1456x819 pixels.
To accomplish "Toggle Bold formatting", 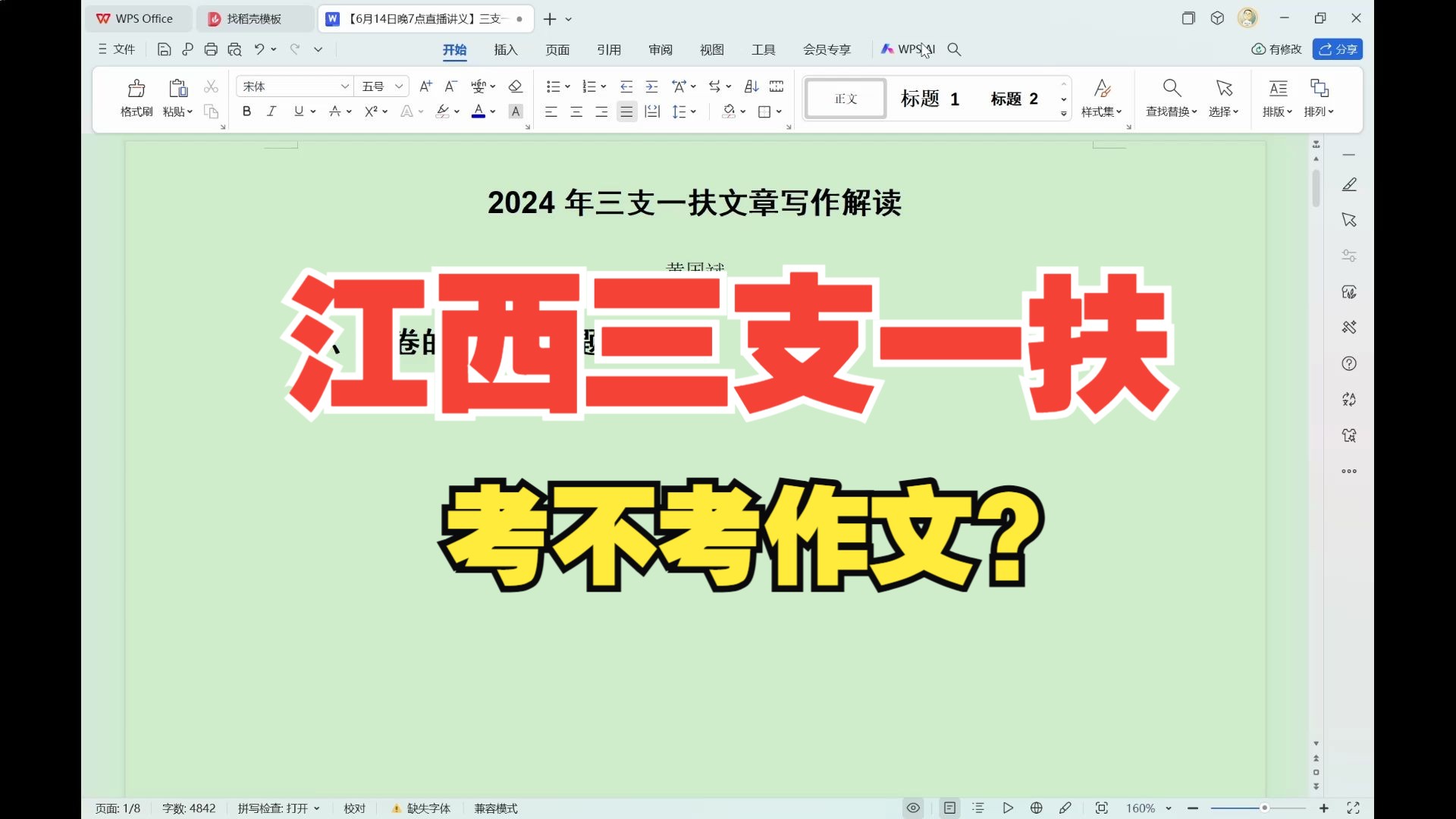I will tap(246, 111).
